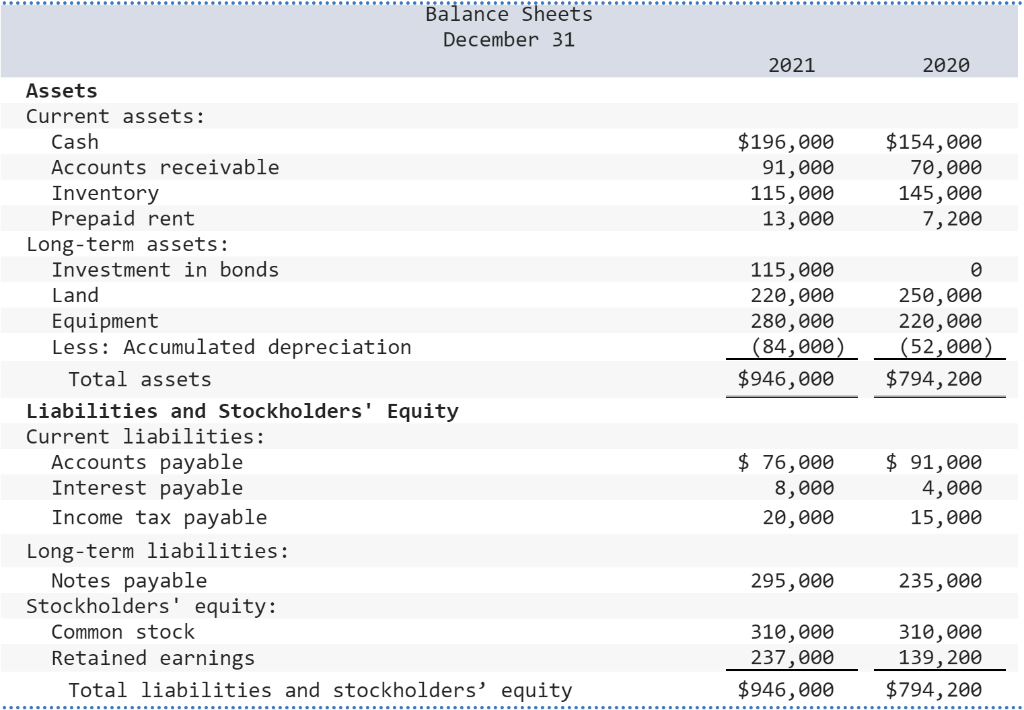Select "Less: Accumulated depreciation" label
Image resolution: width=1024 pixels, height=710 pixels.
pyautogui.click(x=231, y=347)
